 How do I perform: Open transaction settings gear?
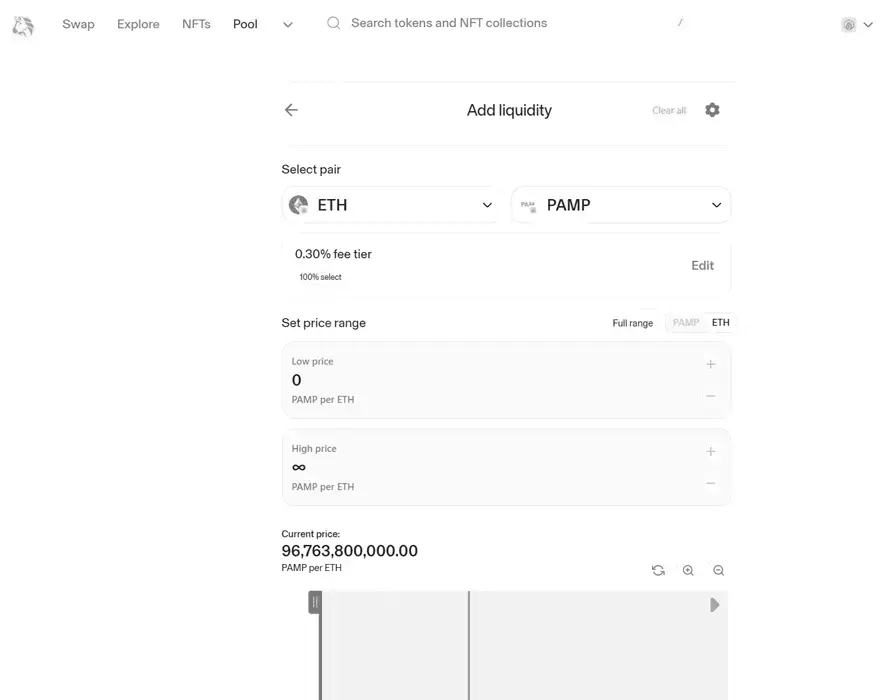coord(711,110)
